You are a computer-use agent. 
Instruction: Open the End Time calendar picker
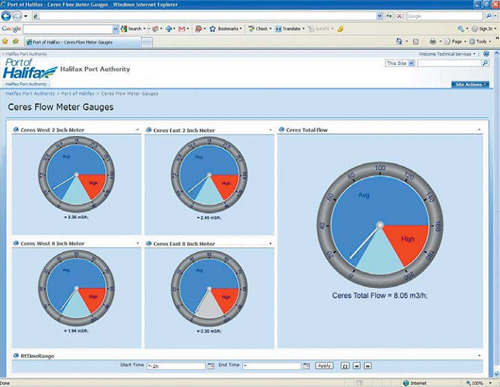tap(306, 366)
